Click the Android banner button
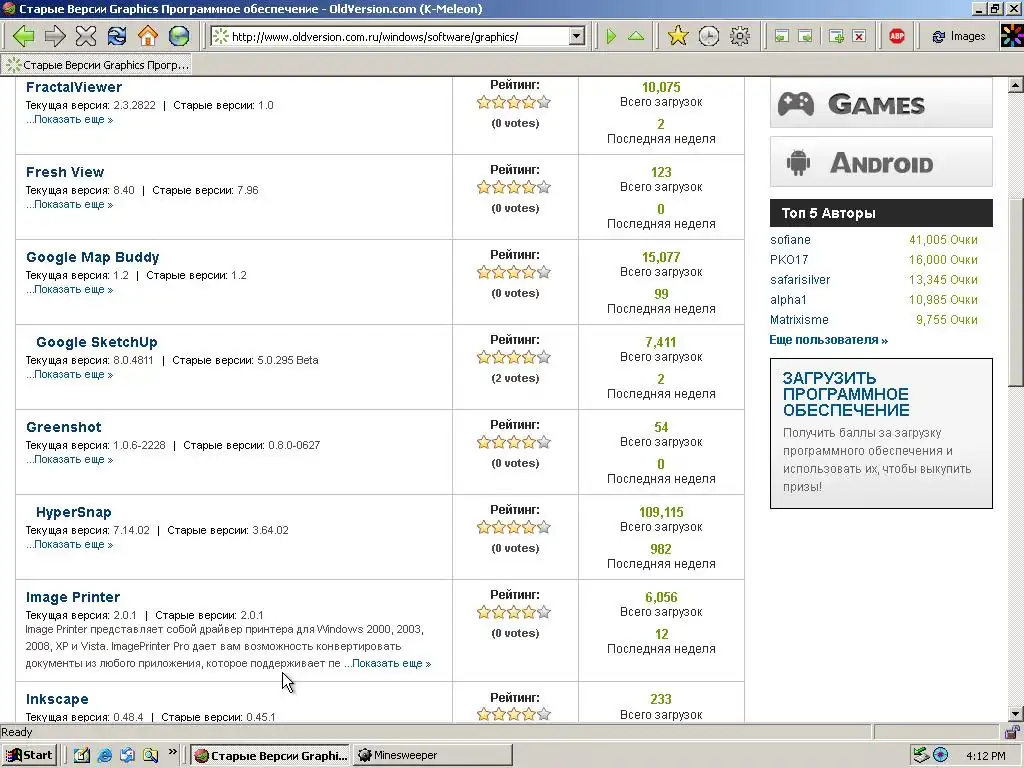 (x=881, y=161)
